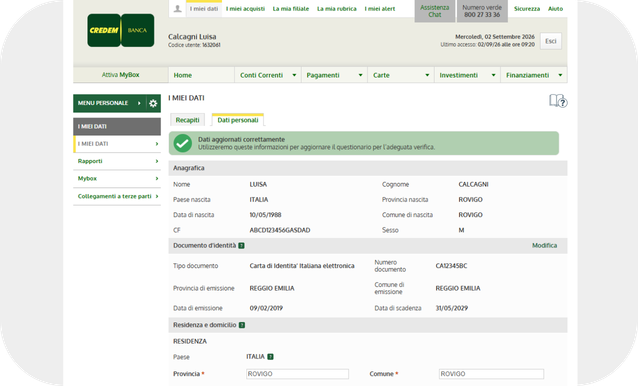Screen dimensions: 638x386
Task: Click Attiva MyBox
Action: [120, 75]
